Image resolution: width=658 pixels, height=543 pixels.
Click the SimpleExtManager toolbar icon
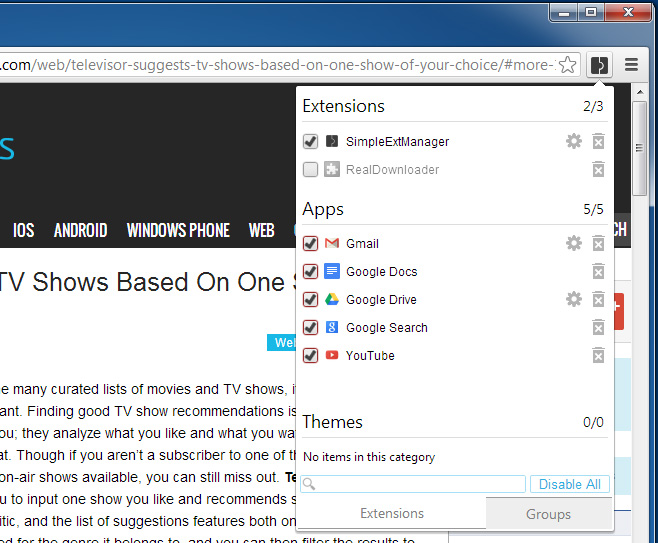coord(599,65)
